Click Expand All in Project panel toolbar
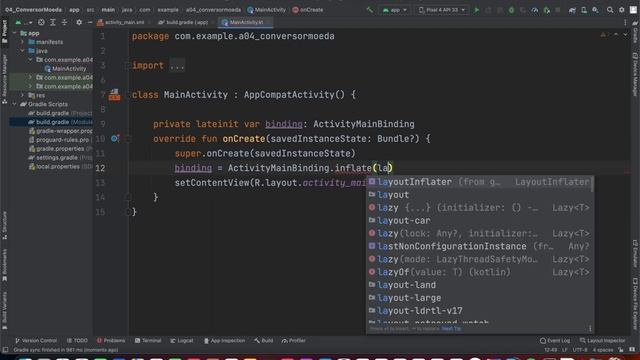The height and width of the screenshot is (360, 640). tap(53, 22)
